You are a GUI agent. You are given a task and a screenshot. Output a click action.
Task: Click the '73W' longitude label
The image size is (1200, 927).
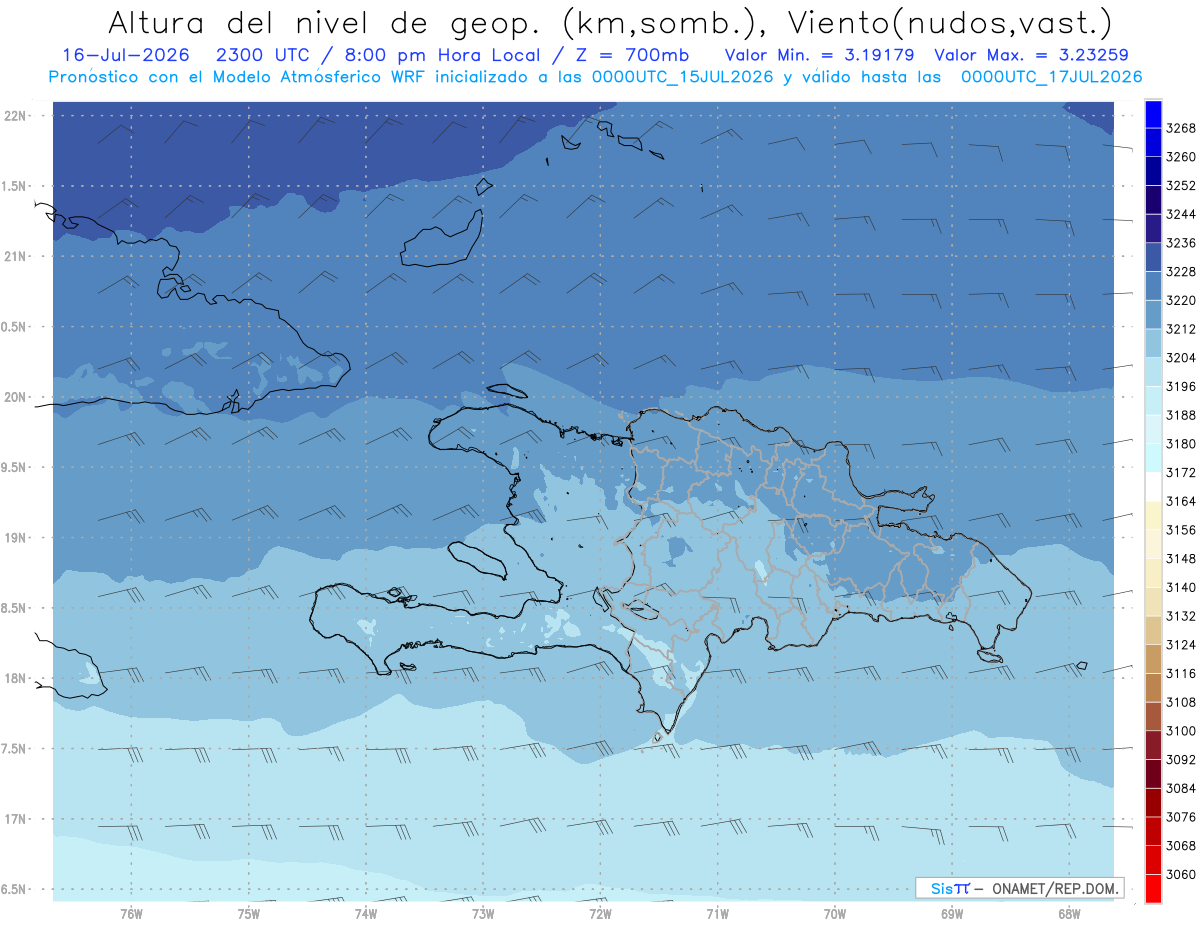click(483, 912)
